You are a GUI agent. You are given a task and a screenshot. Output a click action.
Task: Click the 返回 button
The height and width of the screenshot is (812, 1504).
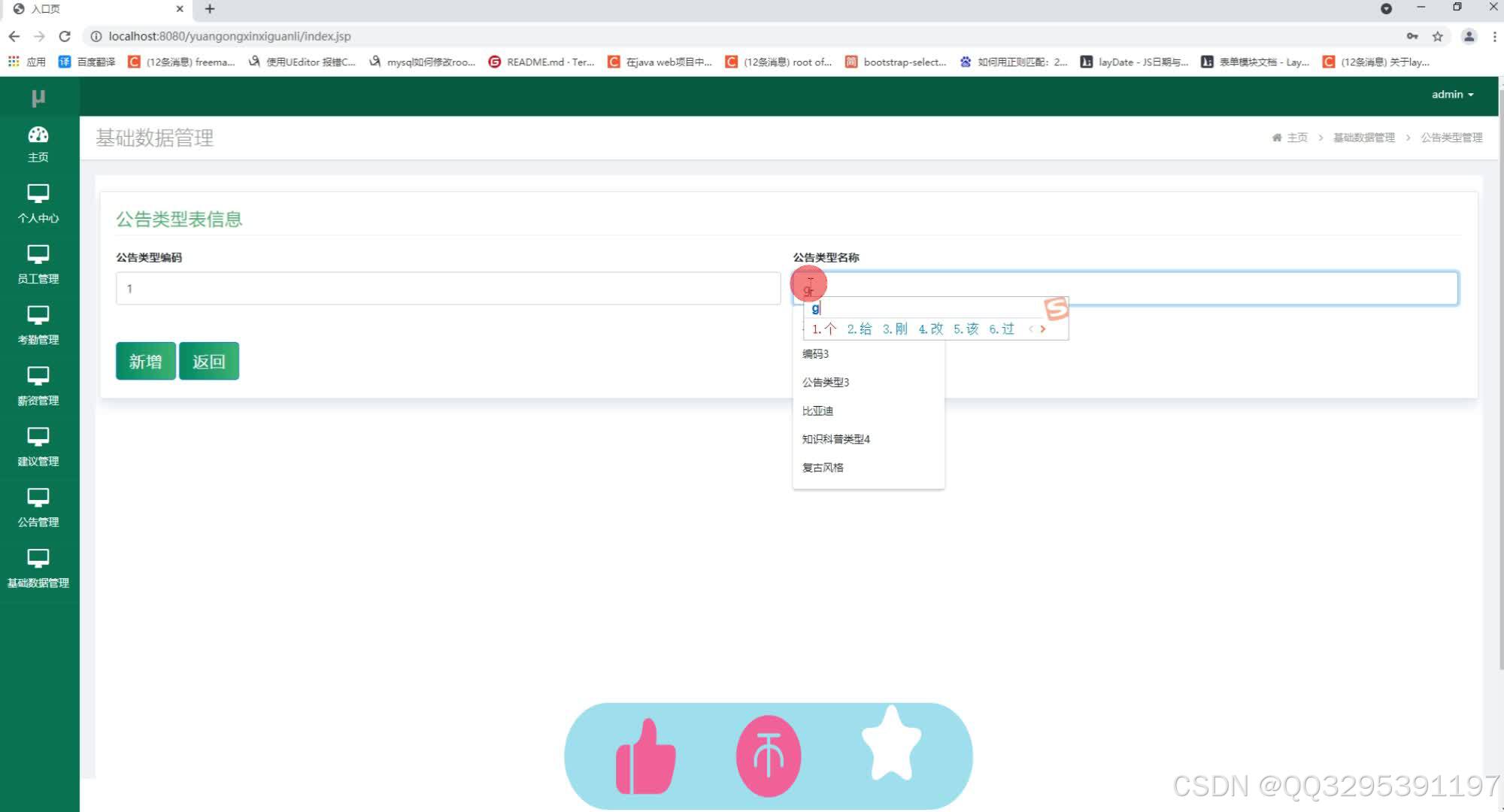209,361
